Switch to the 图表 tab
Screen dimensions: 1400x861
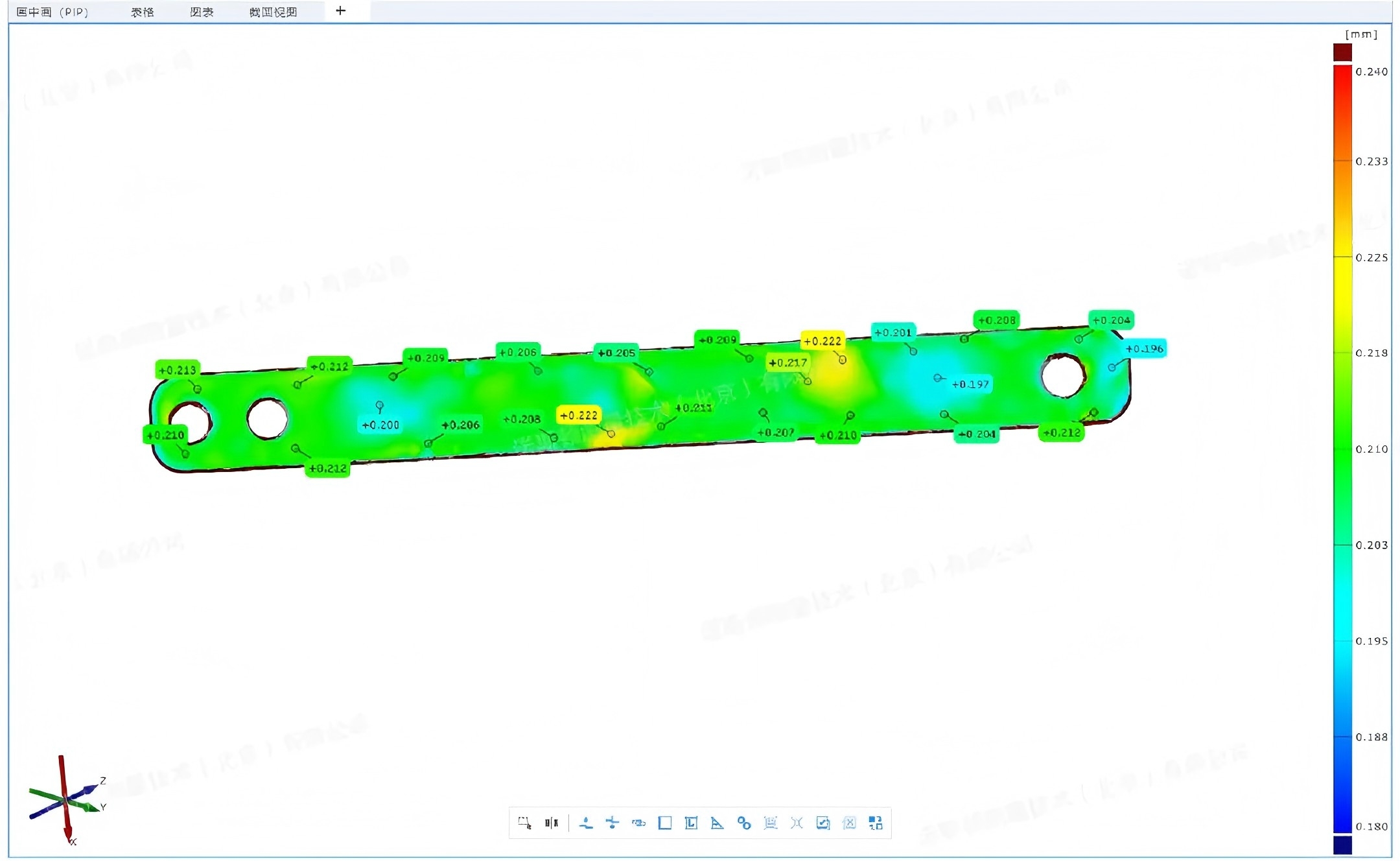(202, 12)
